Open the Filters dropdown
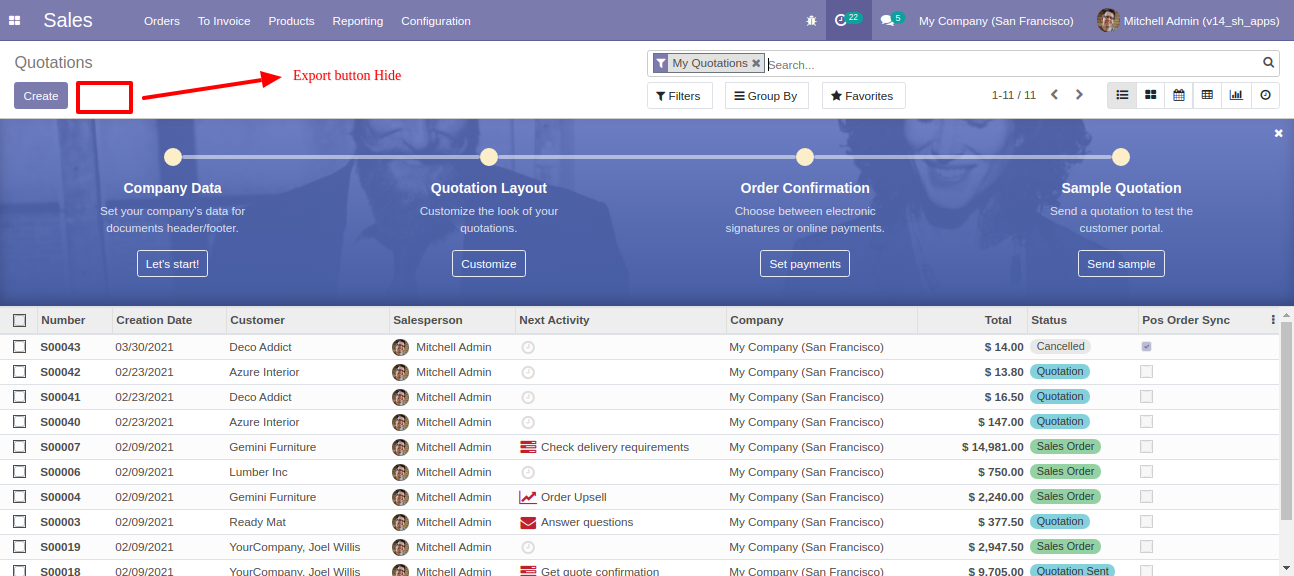Screen dimensions: 1294x576 point(679,96)
